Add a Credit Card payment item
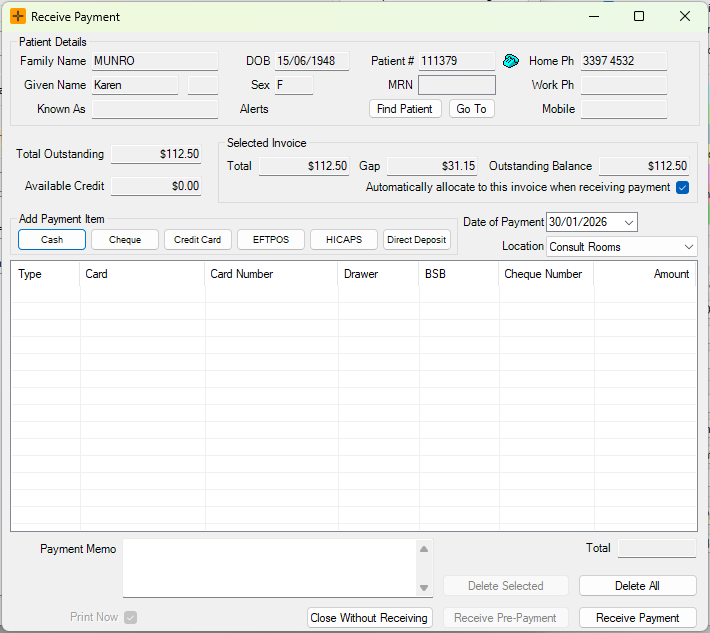 click(197, 240)
